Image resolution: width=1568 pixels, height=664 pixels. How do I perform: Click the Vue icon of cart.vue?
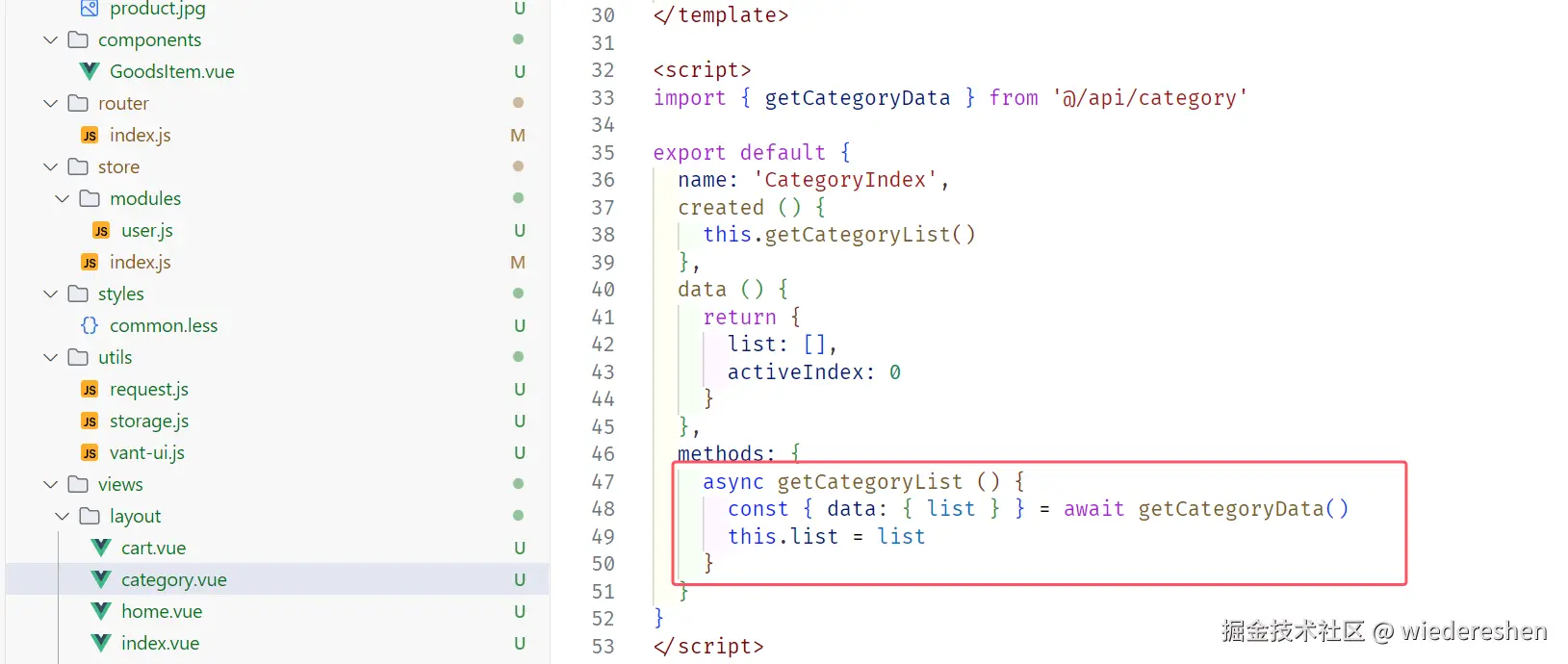coord(101,548)
